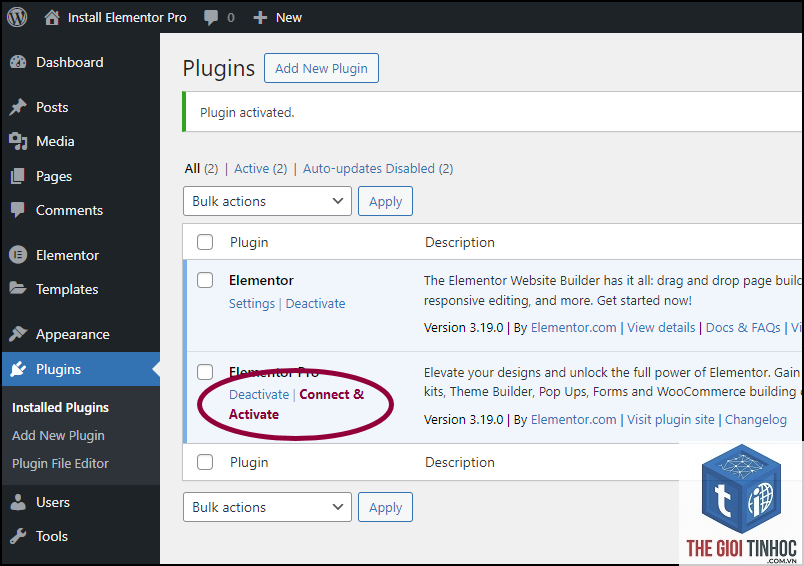The width and height of the screenshot is (804, 566).
Task: Click the Tools wrench icon
Action: 18,536
